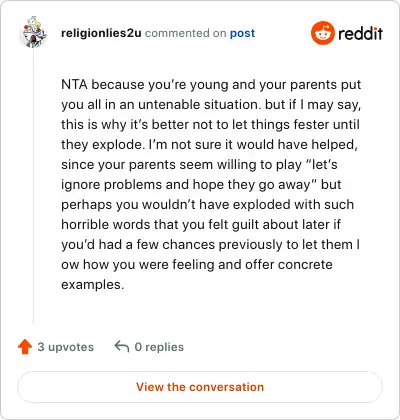400x420 pixels.
Task: Open the religionlies2u username profile
Action: [101, 33]
